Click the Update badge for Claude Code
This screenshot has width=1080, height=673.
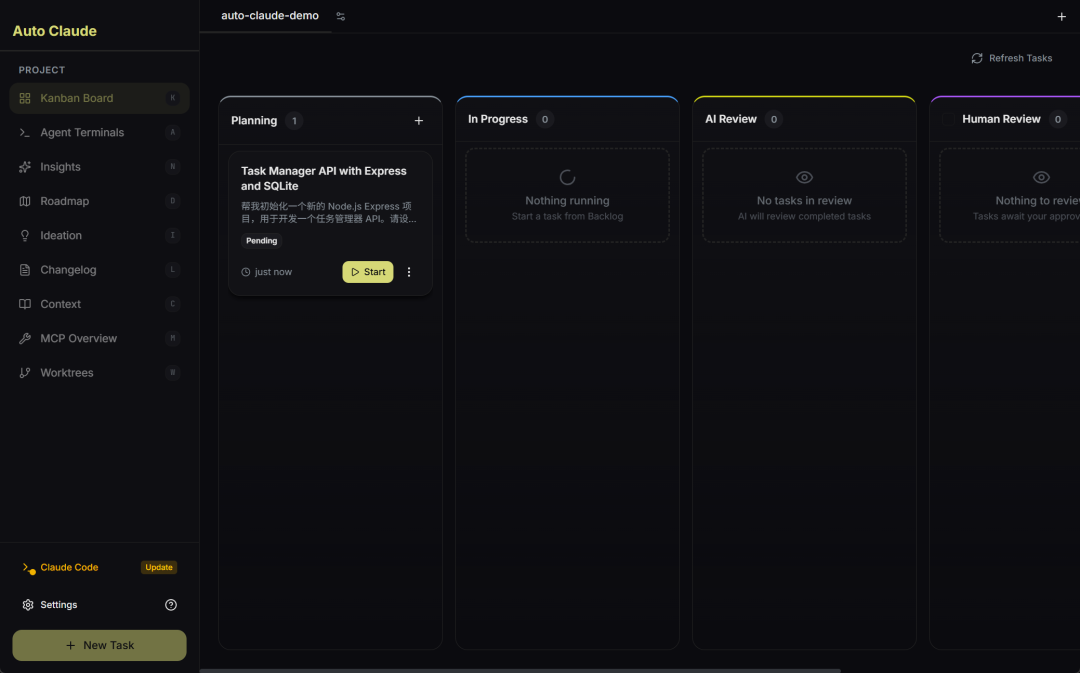click(159, 568)
